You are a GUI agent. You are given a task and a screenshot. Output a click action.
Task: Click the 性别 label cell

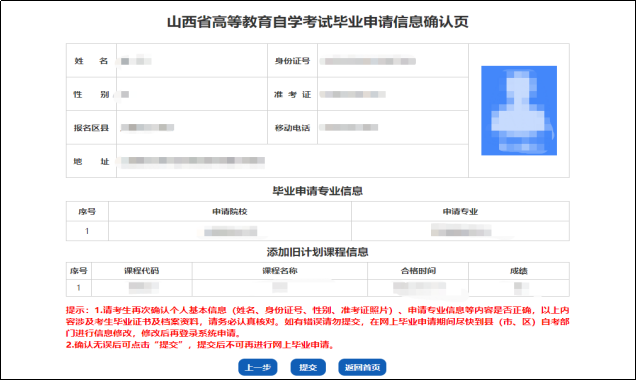91,94
